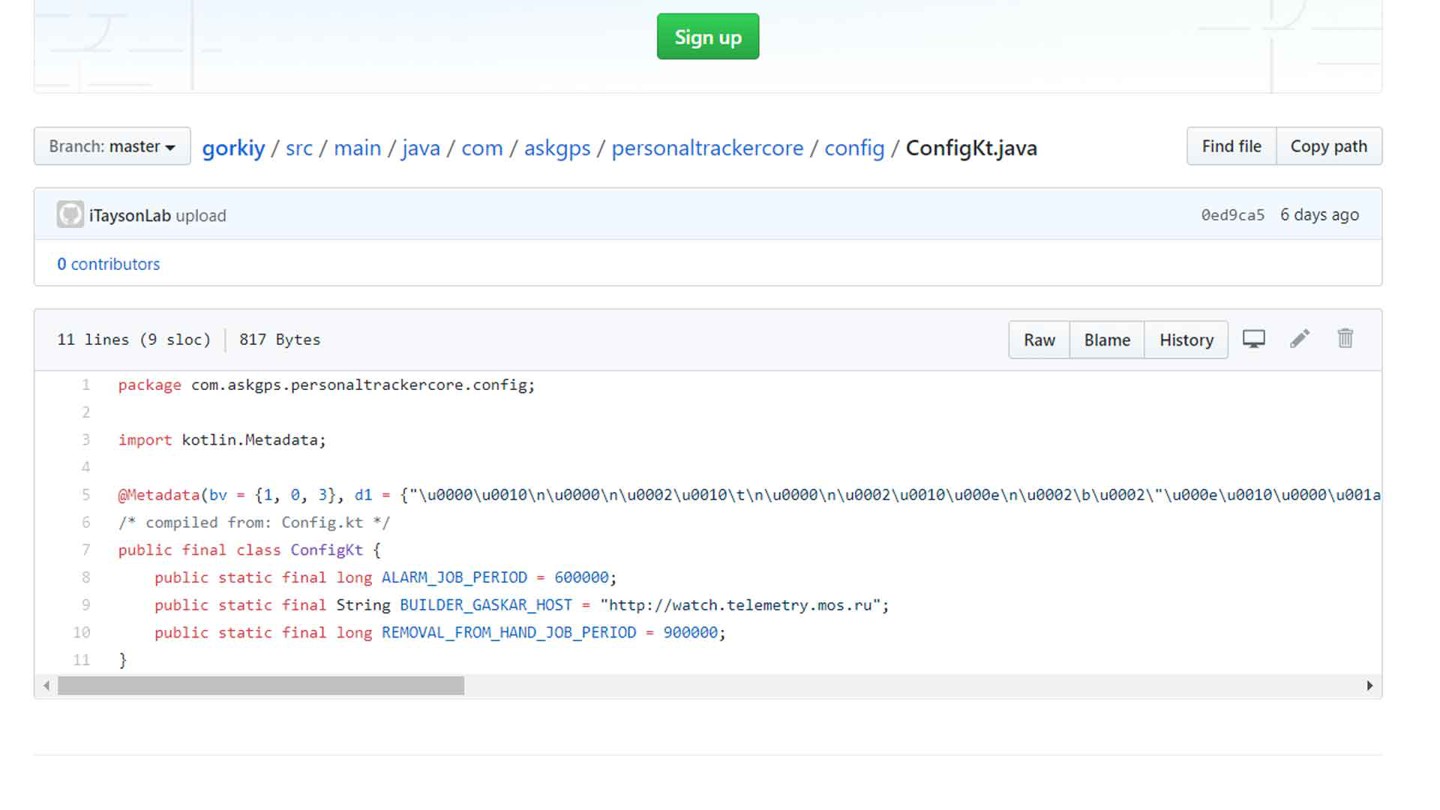Image resolution: width=1440 pixels, height=810 pixels.
Task: Open the config folder breadcrumb
Action: coord(854,148)
